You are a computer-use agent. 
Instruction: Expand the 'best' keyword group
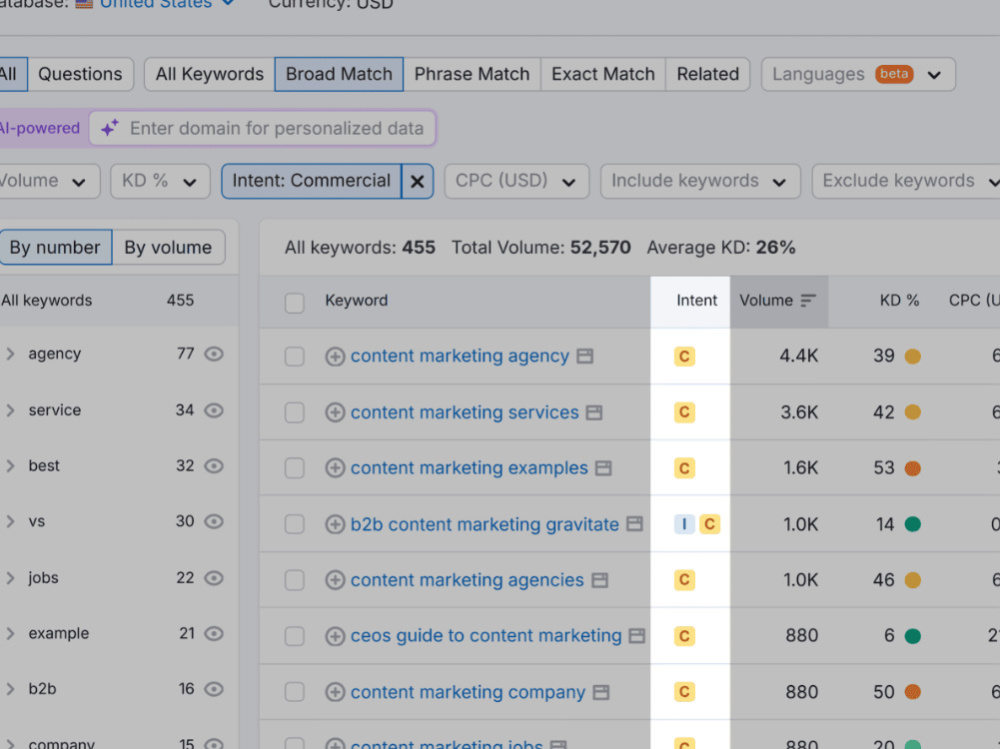coord(10,466)
